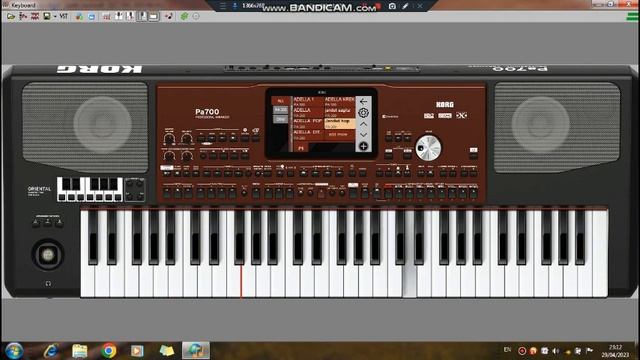This screenshot has height=360, width=640.
Task: Click the green puzzle plugin toolbar icon
Action: coord(184,16)
